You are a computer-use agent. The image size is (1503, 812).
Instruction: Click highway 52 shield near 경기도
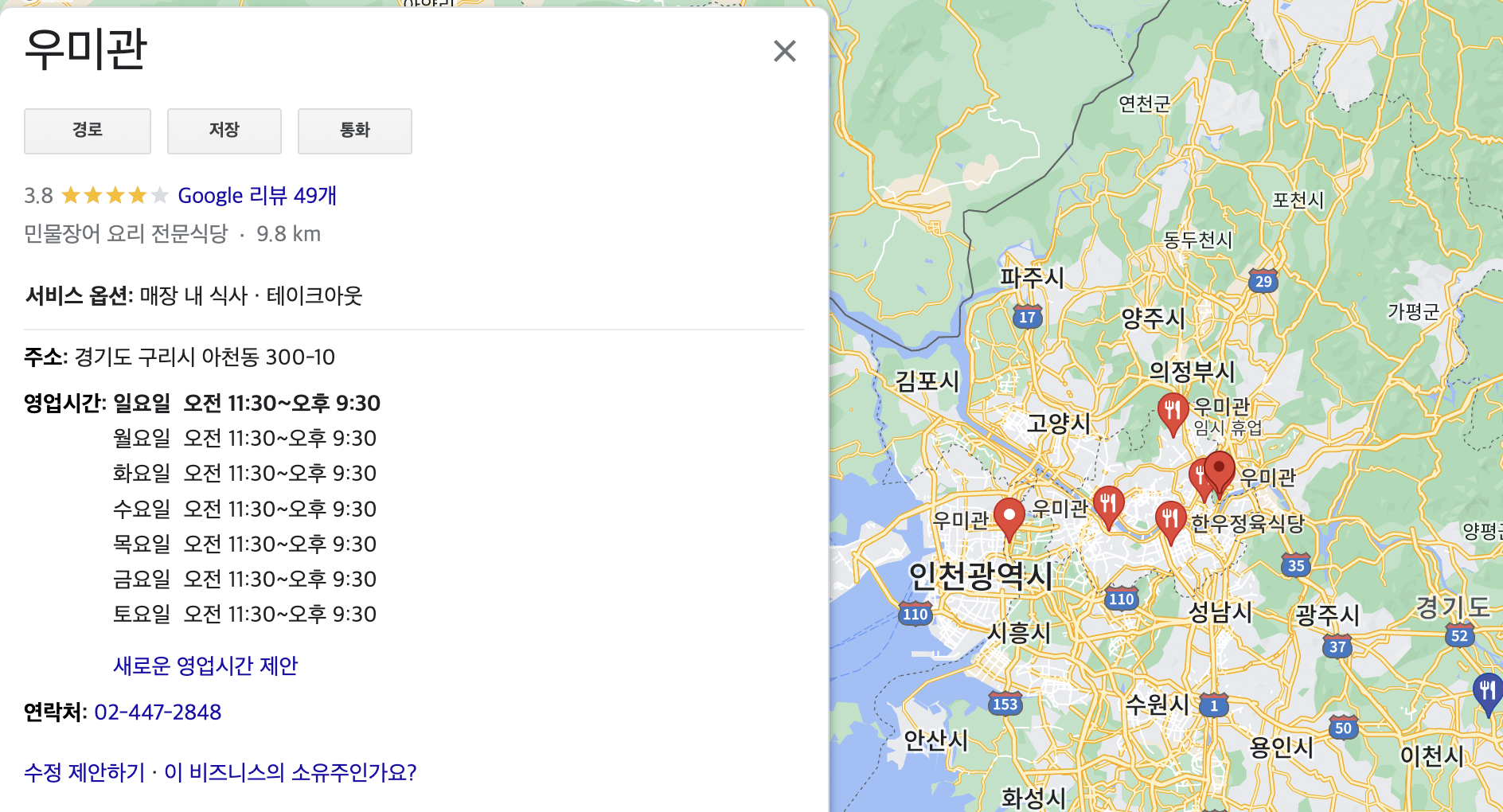tap(1459, 635)
